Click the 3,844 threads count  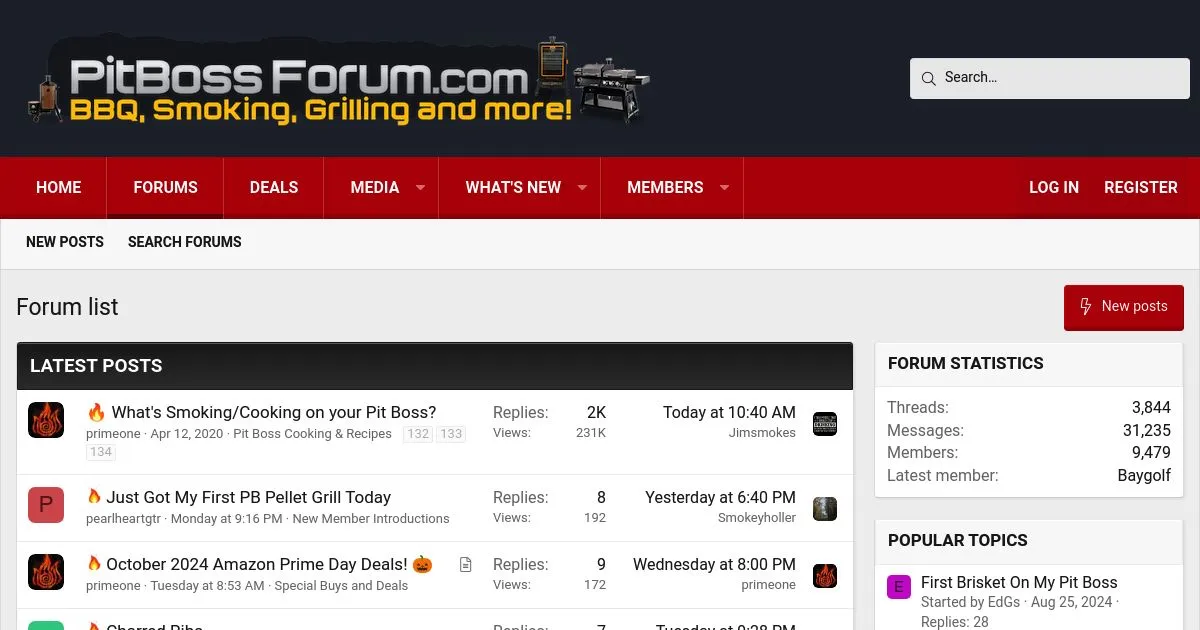(x=1151, y=408)
